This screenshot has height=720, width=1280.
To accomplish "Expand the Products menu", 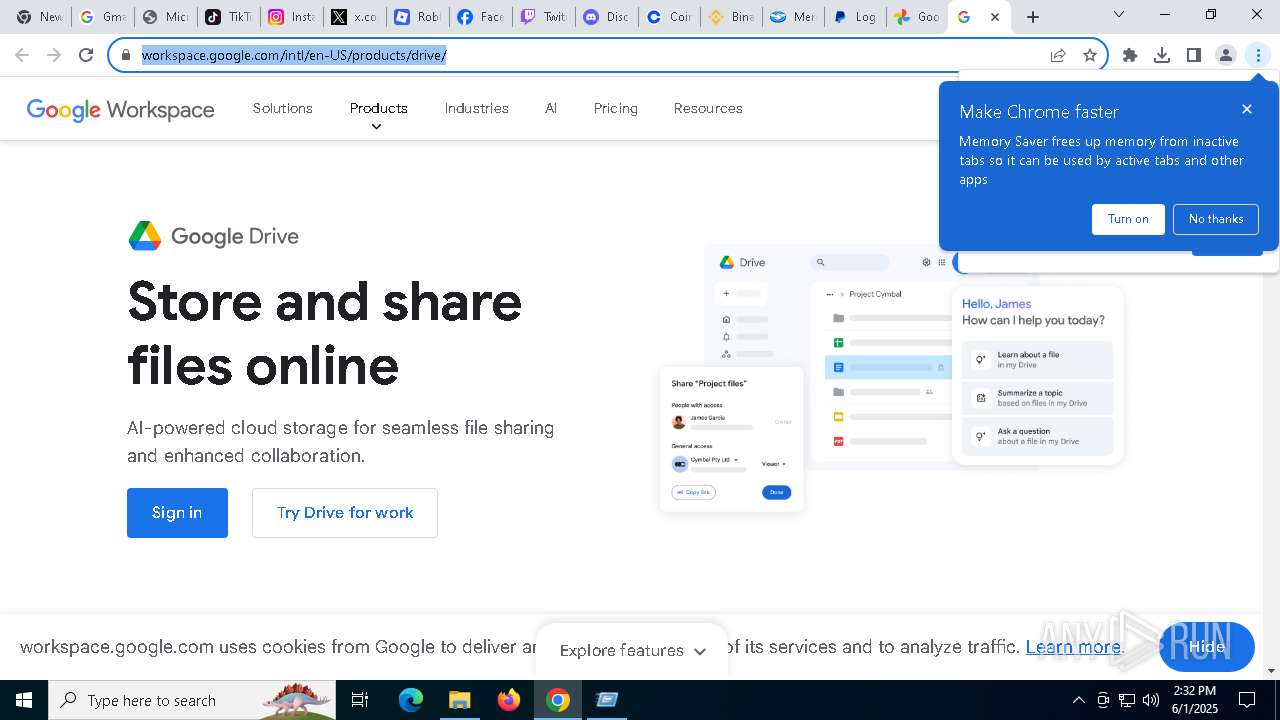I will click(x=378, y=108).
